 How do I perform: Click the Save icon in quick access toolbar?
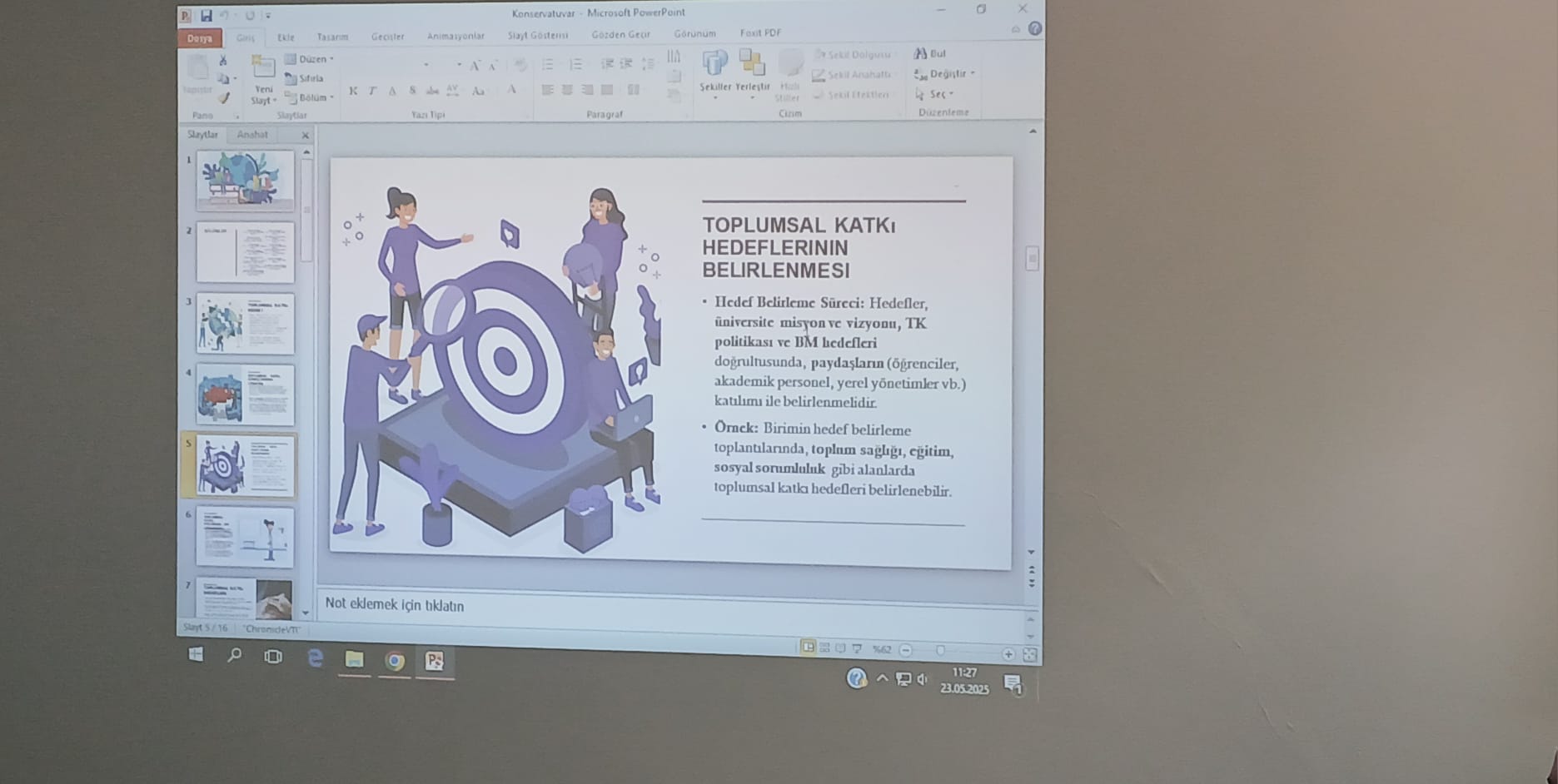pyautogui.click(x=206, y=15)
